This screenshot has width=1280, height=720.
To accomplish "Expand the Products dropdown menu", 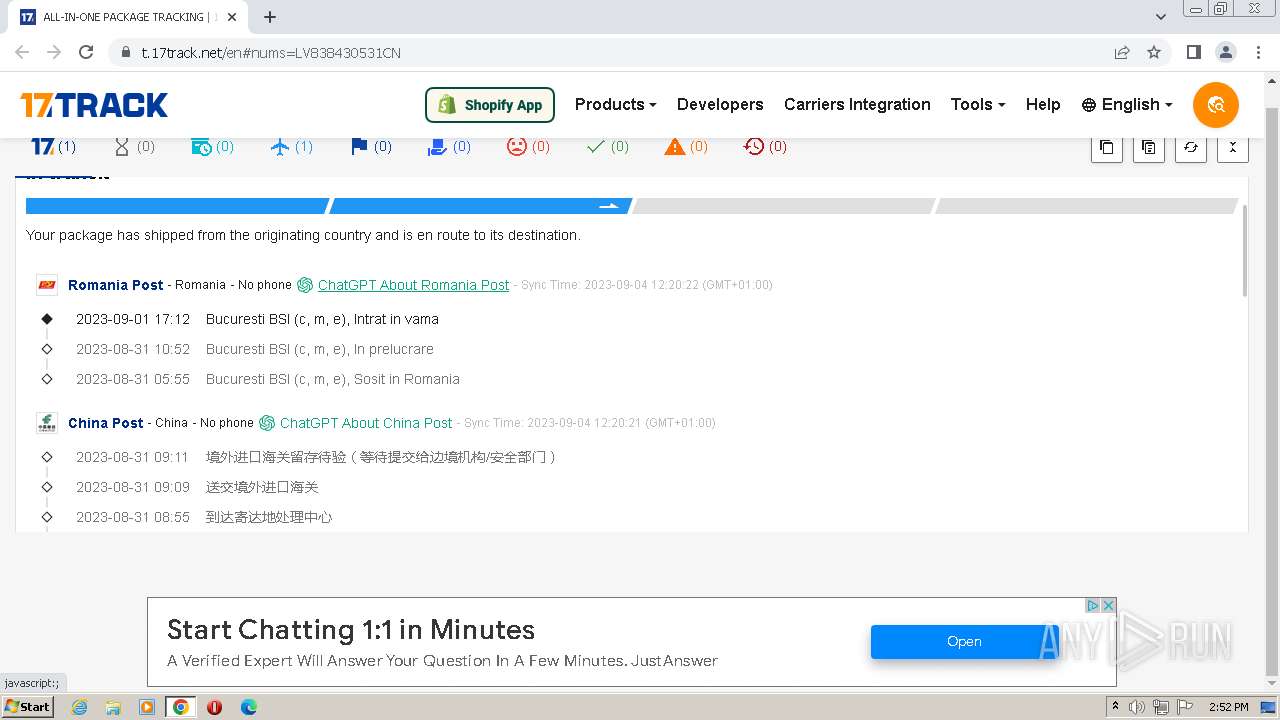I will click(615, 104).
